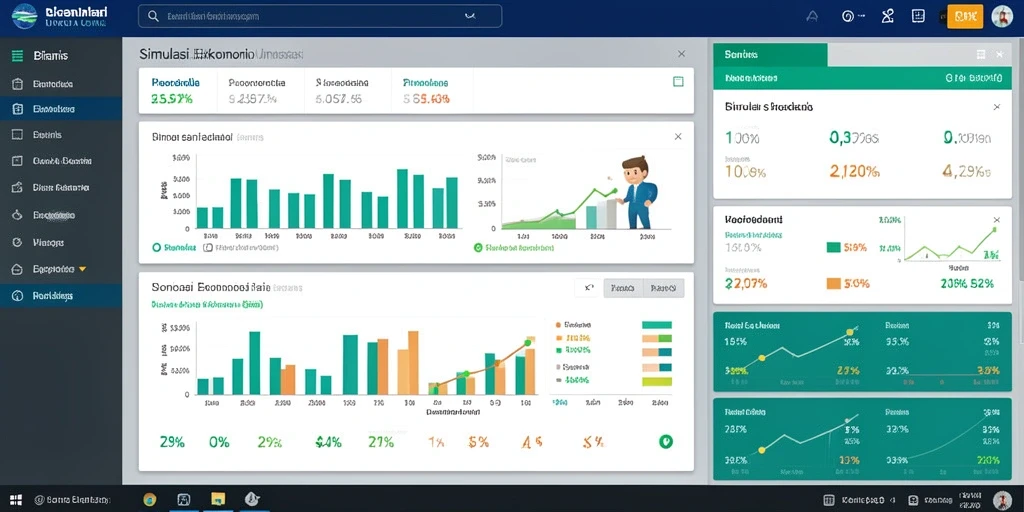Image resolution: width=1024 pixels, height=512 pixels.
Task: Click rightmost grey button in lower chart header
Action: [x=664, y=288]
